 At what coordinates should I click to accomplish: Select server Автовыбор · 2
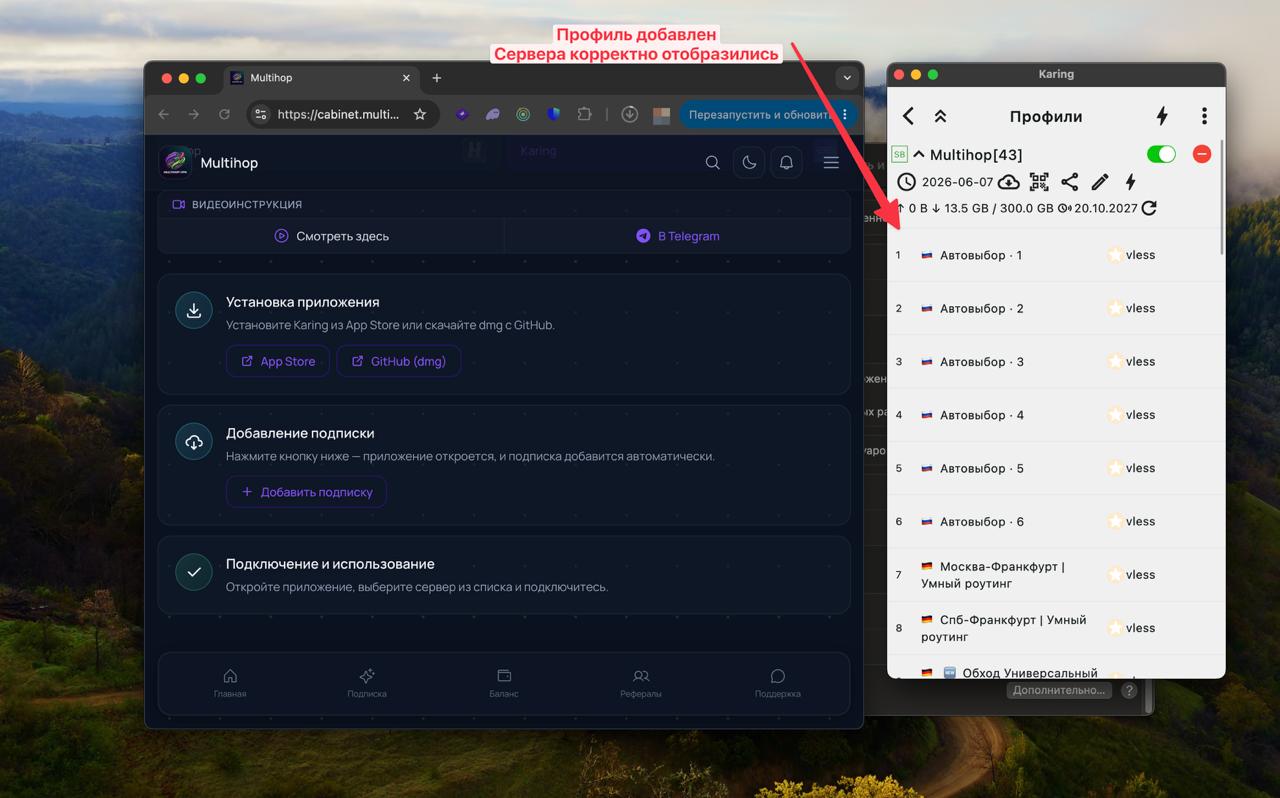[x=1055, y=308]
